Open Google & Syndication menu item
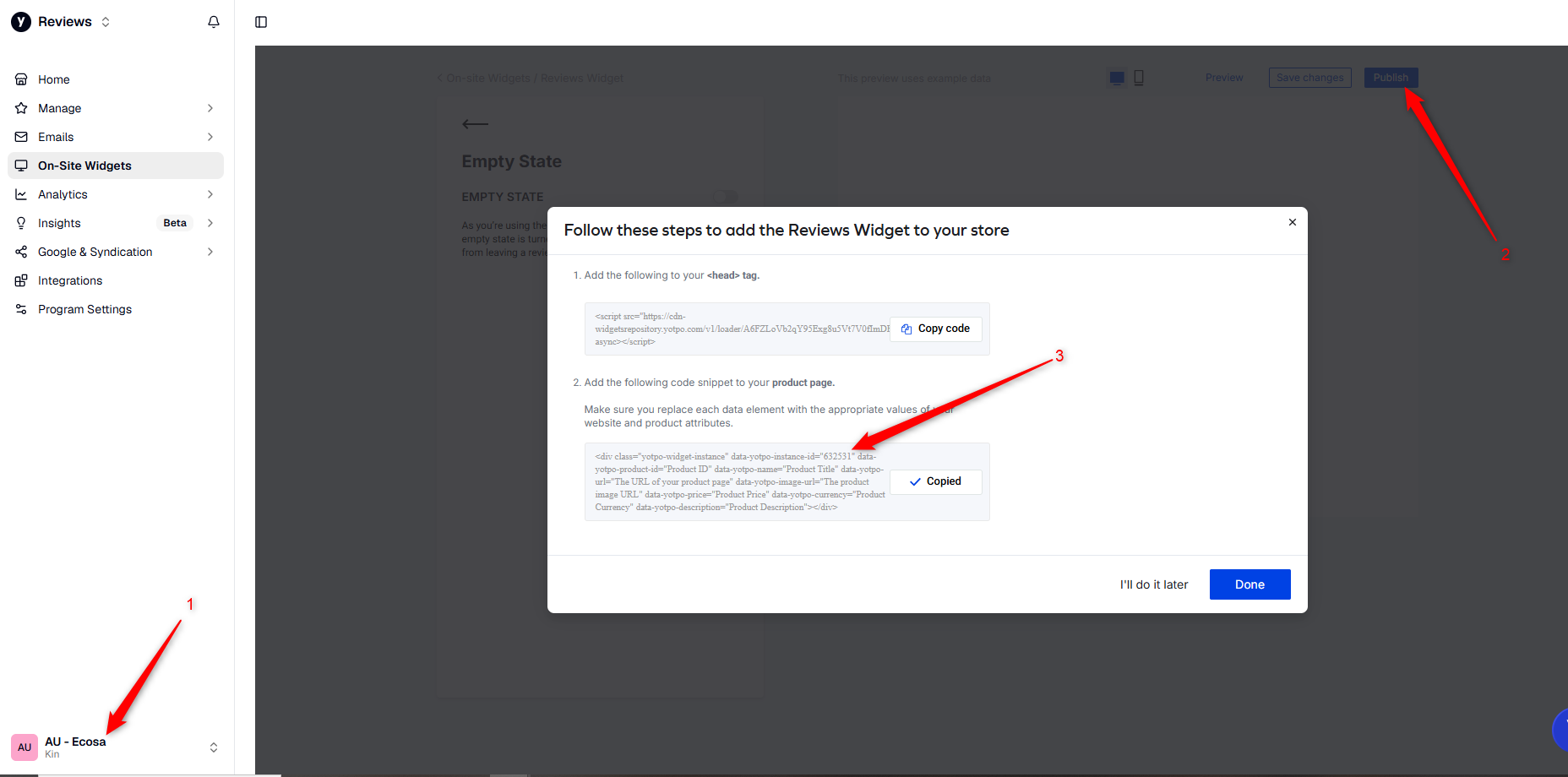The height and width of the screenshot is (777, 1568). coord(116,252)
